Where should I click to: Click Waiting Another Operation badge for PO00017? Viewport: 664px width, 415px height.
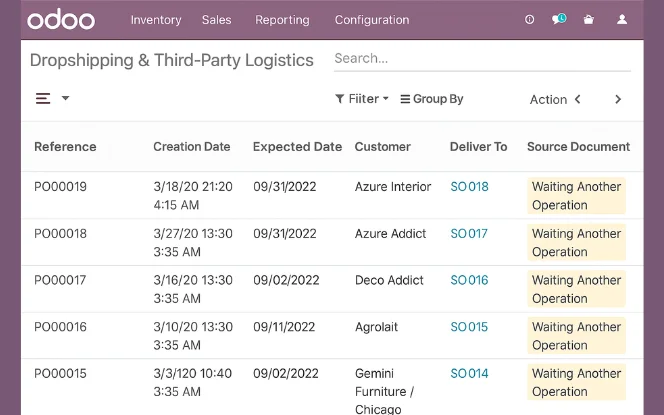pyautogui.click(x=576, y=289)
